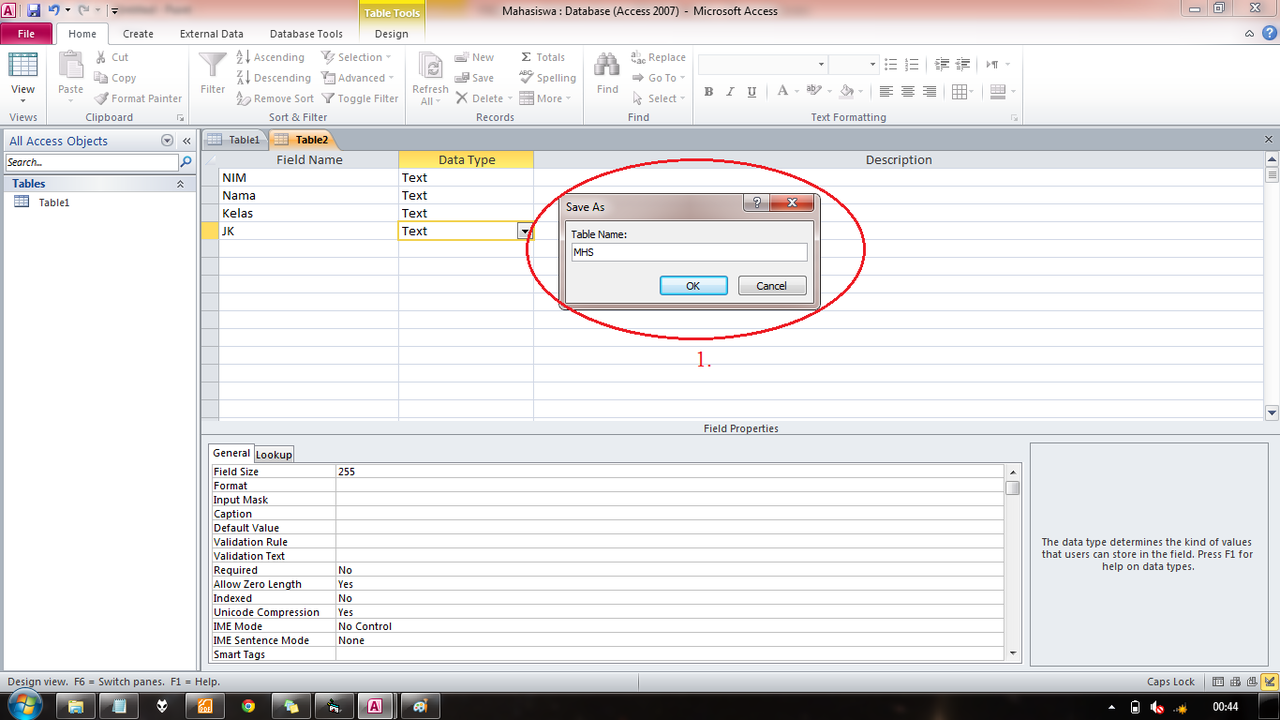This screenshot has width=1280, height=720.
Task: Click the Refresh All icon
Action: (x=430, y=67)
